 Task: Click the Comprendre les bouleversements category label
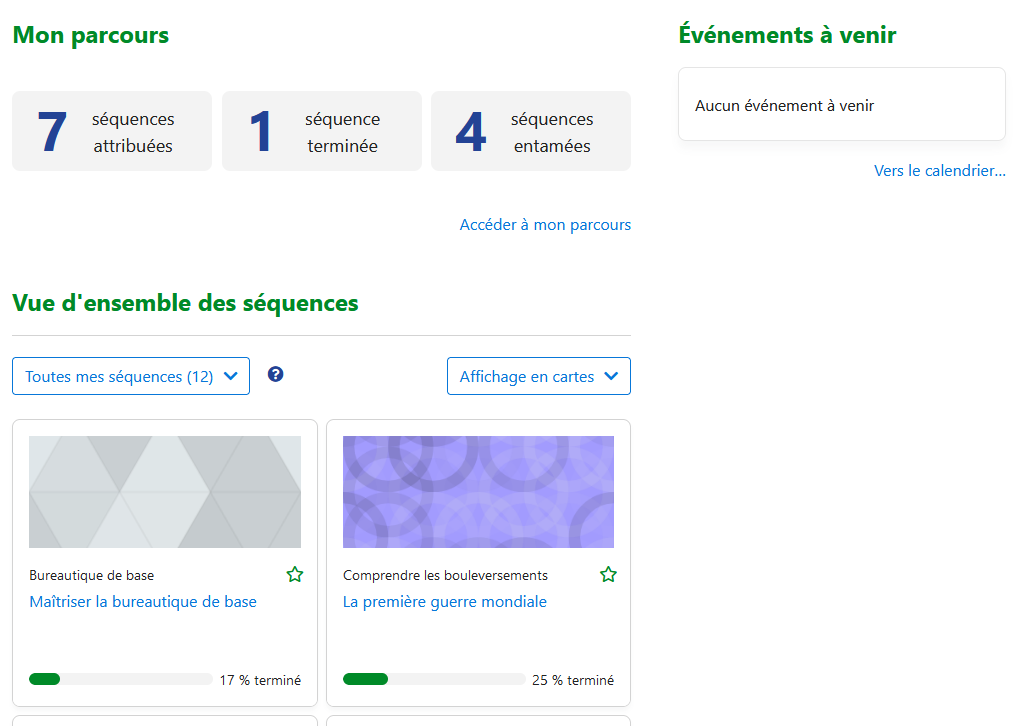click(x=445, y=576)
